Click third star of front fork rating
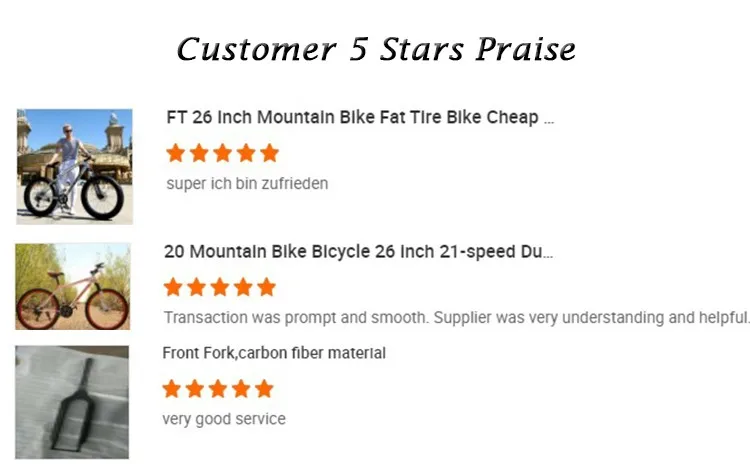Screen dimensions: 750x464 218,389
